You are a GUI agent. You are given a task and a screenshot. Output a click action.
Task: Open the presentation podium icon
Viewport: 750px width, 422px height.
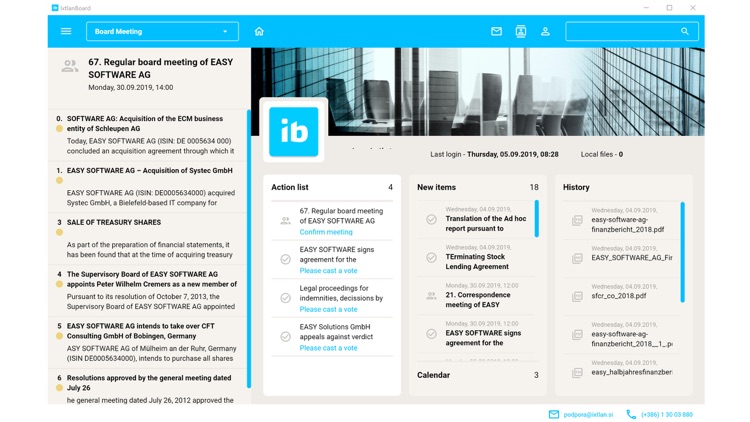point(521,32)
